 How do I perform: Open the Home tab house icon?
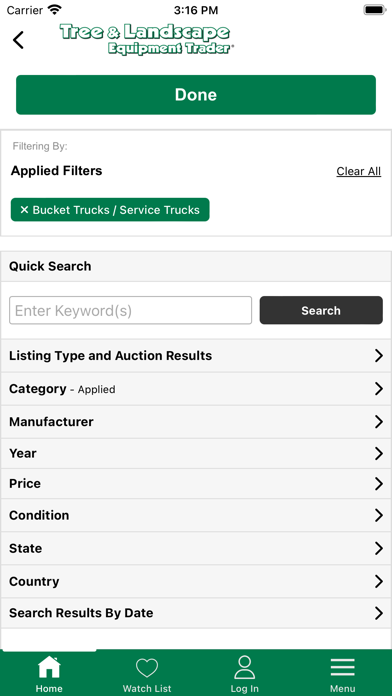(x=49, y=667)
